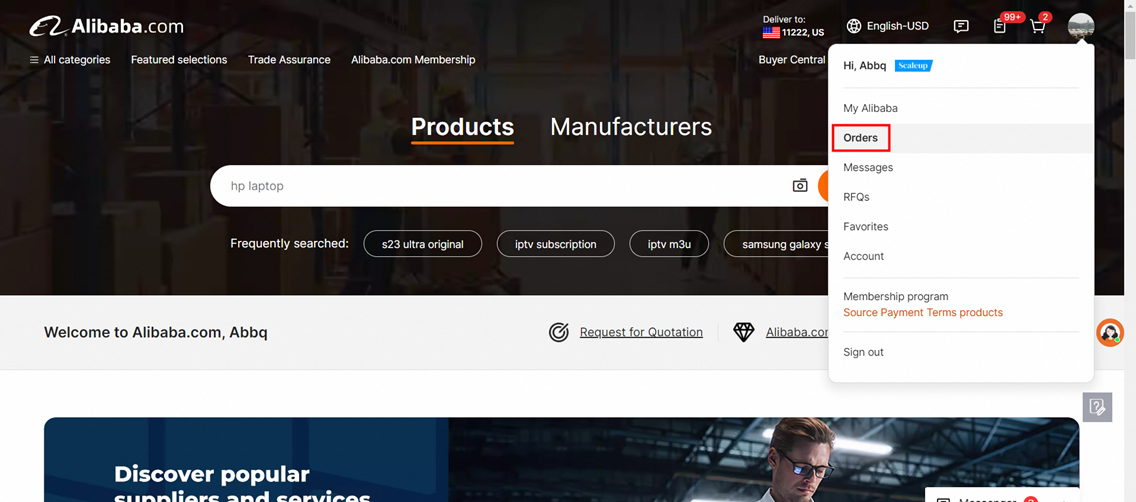1136x502 pixels.
Task: Open the messages chat bubble icon
Action: [961, 26]
